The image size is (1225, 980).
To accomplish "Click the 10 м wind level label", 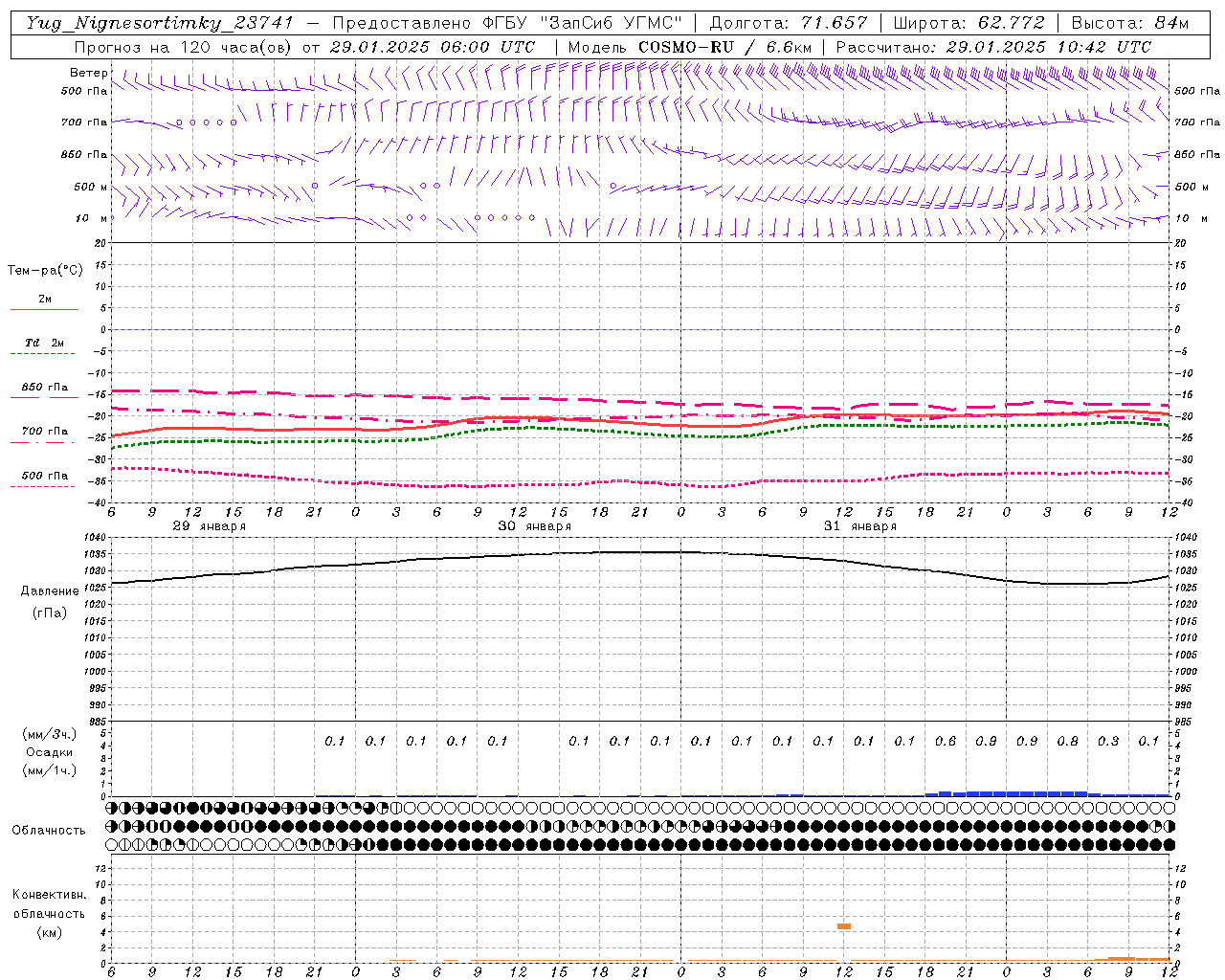I will 92,218.
